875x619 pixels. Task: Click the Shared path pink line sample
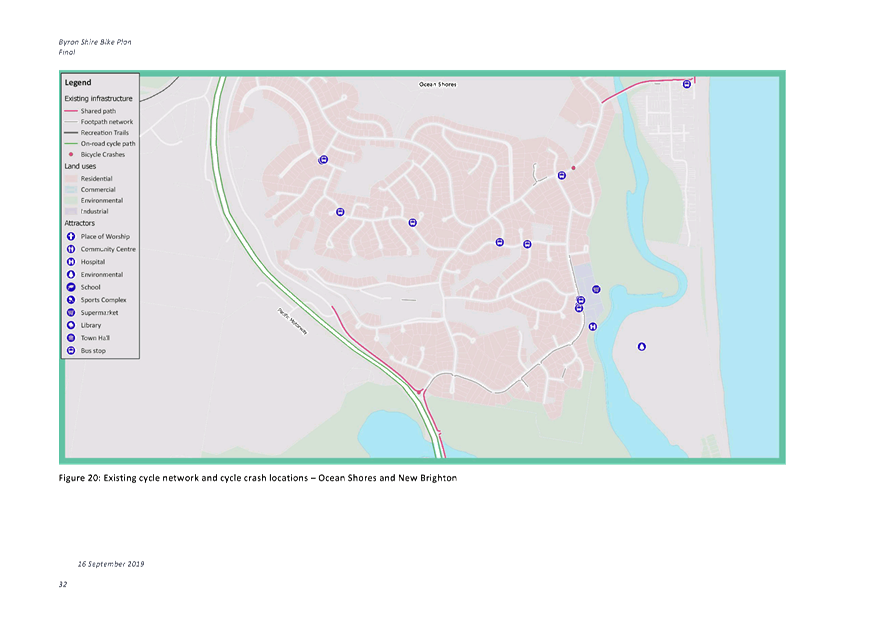71,111
